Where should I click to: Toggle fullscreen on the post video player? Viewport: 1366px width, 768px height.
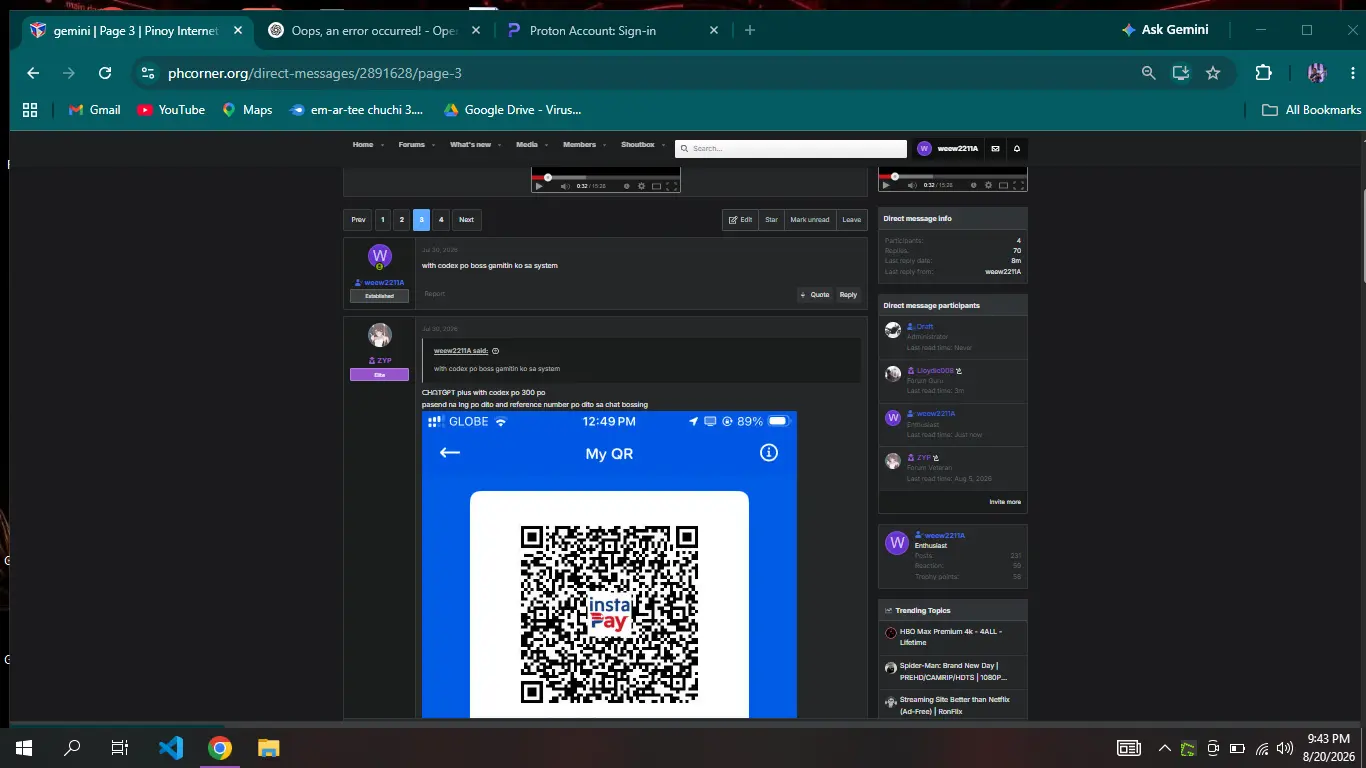tap(672, 186)
